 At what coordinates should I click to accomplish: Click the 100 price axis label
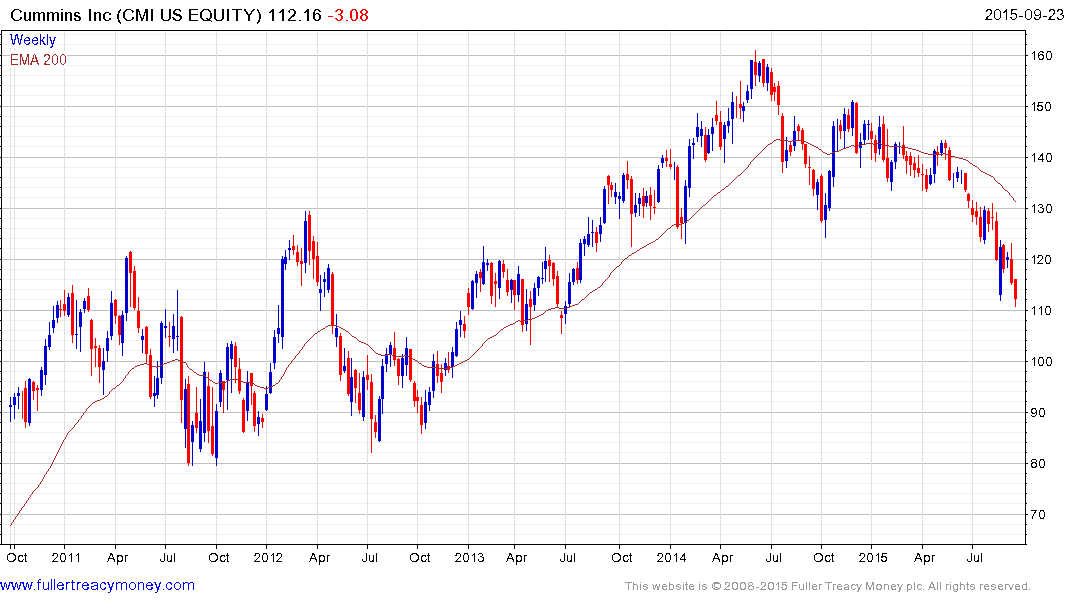pos(1042,361)
